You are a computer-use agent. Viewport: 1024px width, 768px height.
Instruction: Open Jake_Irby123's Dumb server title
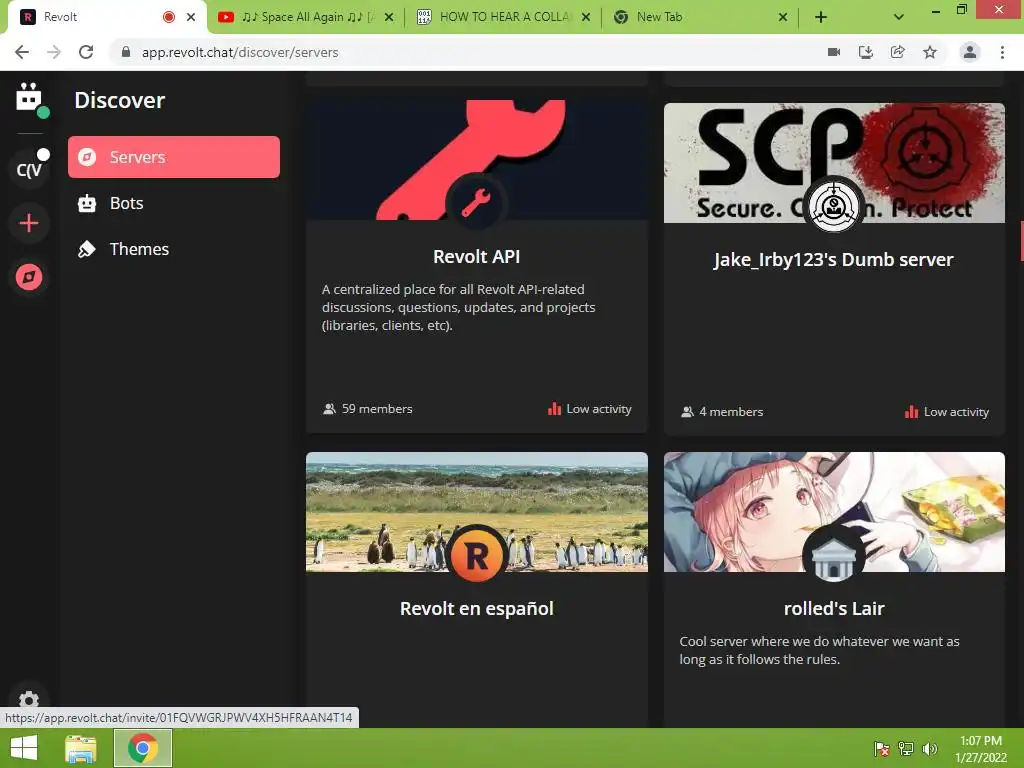[834, 260]
